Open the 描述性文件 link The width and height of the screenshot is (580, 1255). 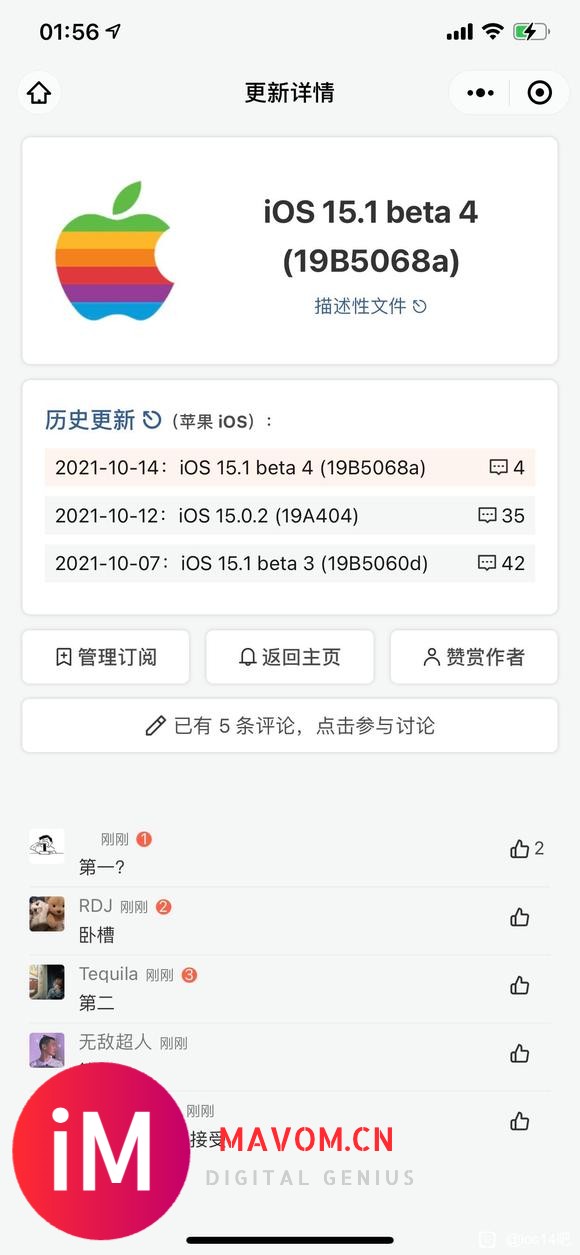click(360, 306)
